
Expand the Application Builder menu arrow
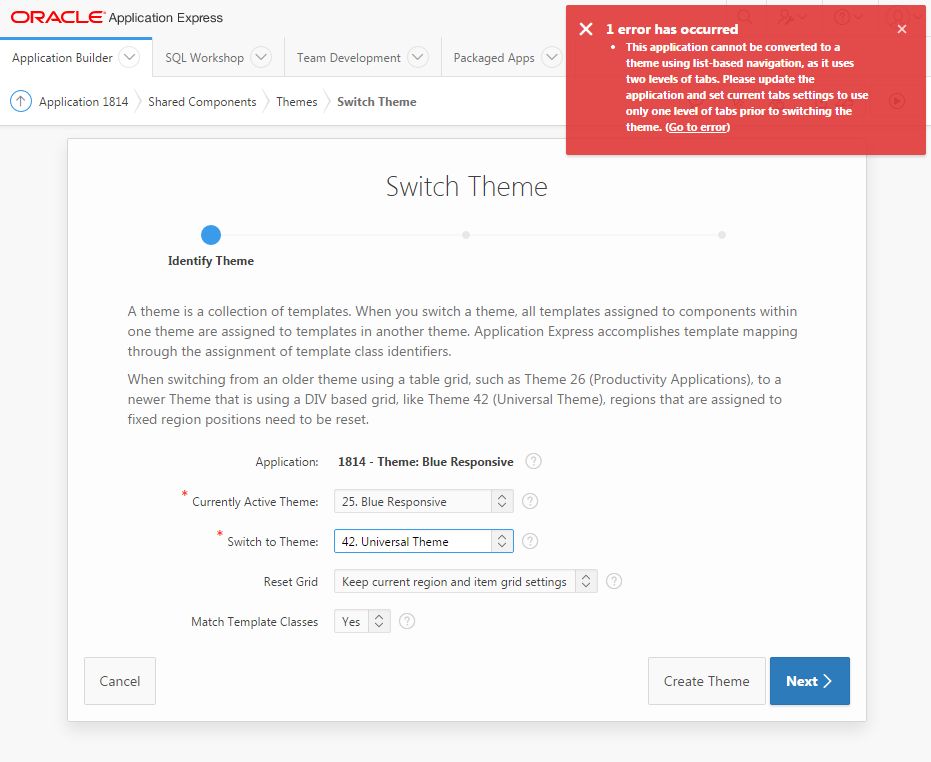click(129, 57)
